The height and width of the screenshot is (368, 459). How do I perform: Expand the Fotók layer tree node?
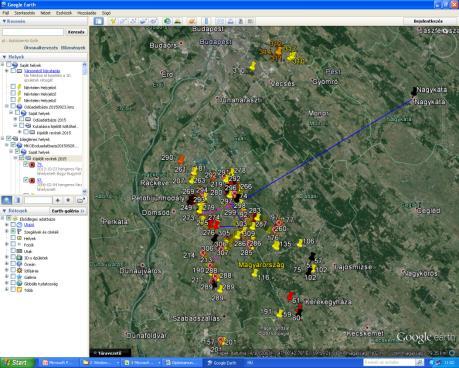point(7,244)
